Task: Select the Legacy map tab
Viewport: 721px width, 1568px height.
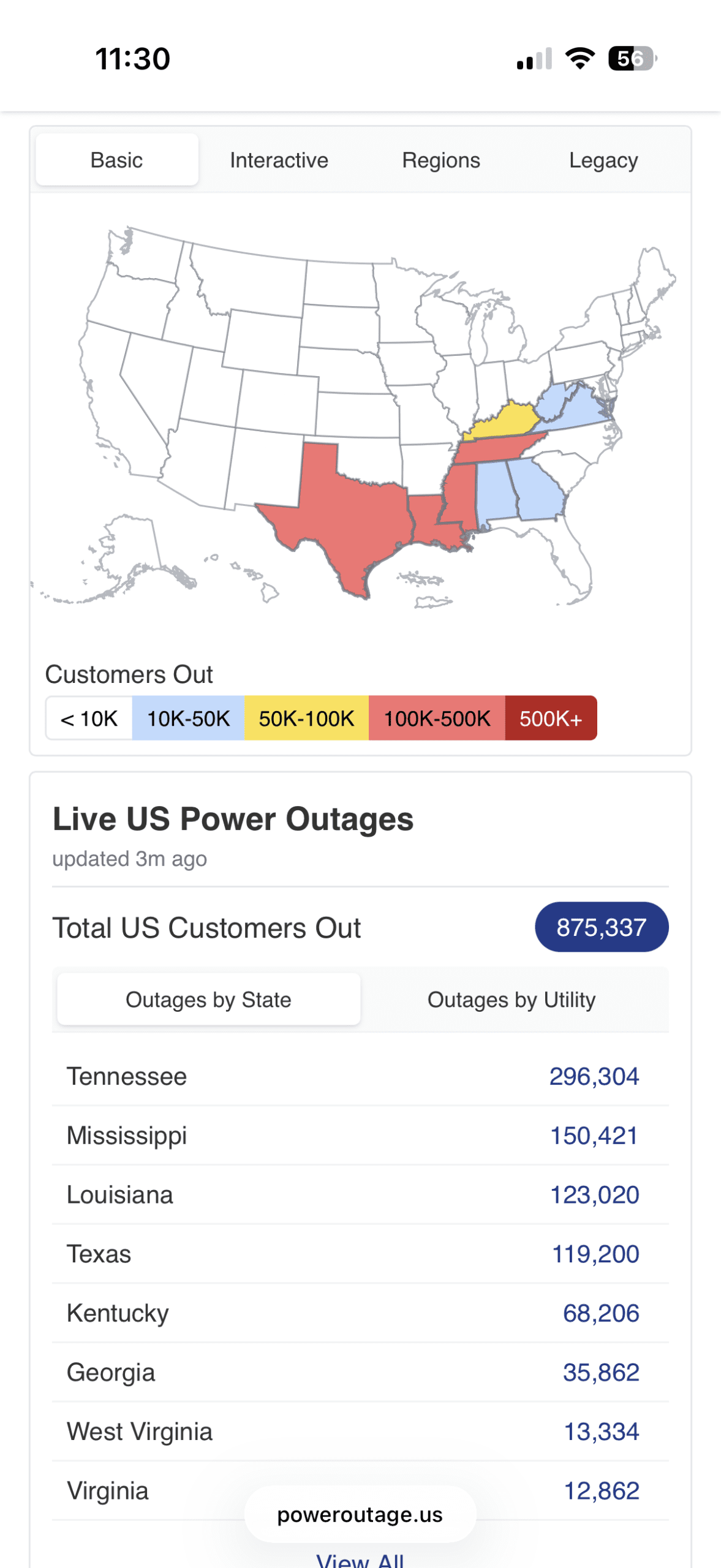Action: click(603, 160)
